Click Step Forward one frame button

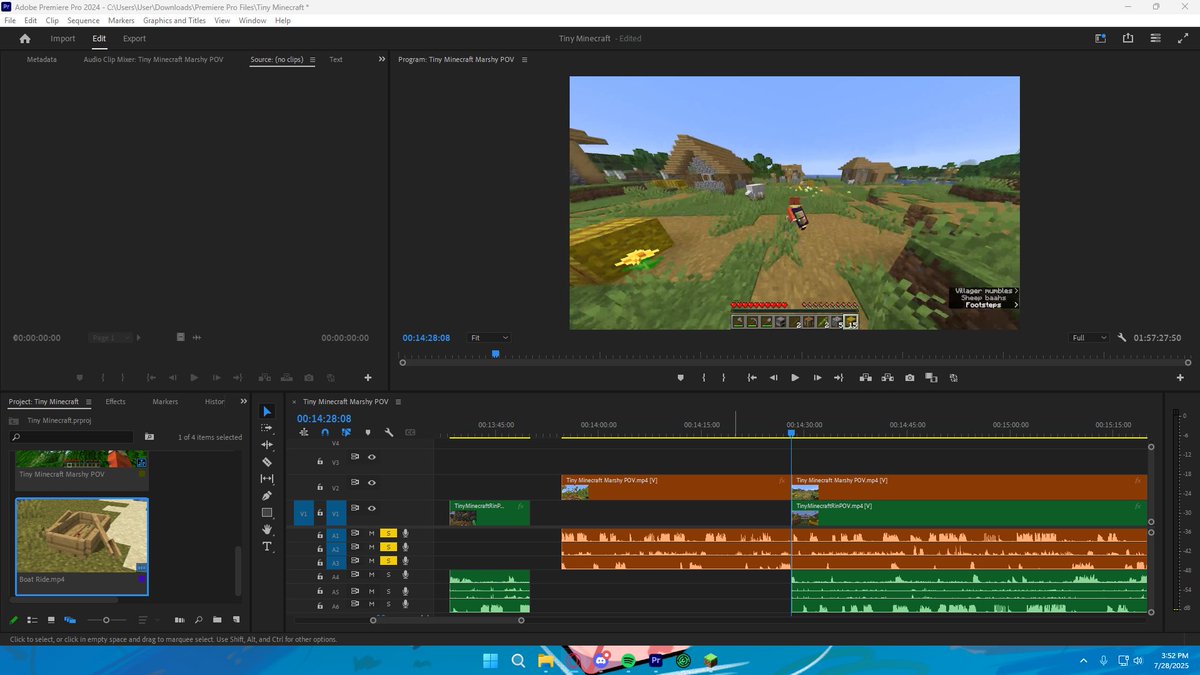pyautogui.click(x=817, y=378)
